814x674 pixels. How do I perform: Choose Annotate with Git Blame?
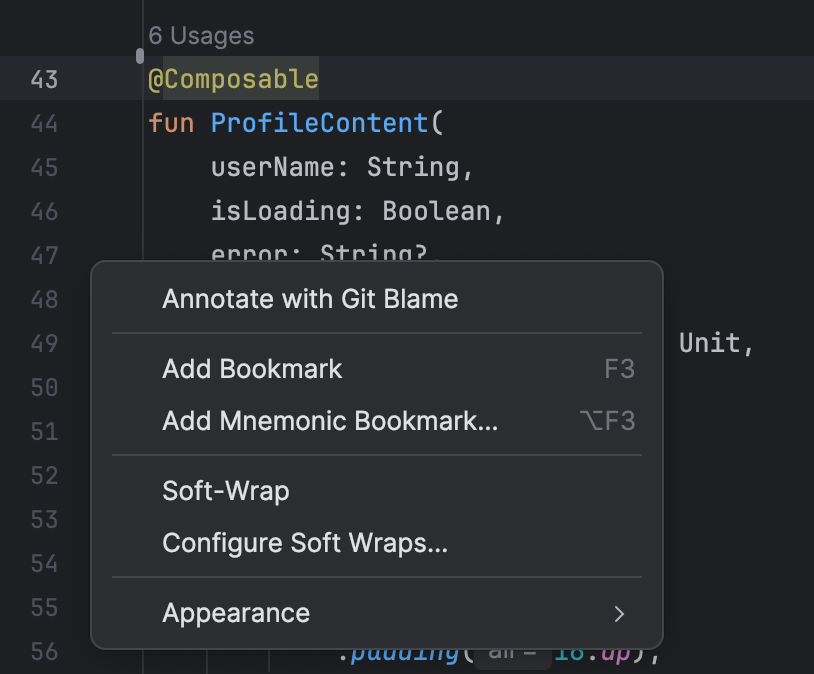coord(310,298)
